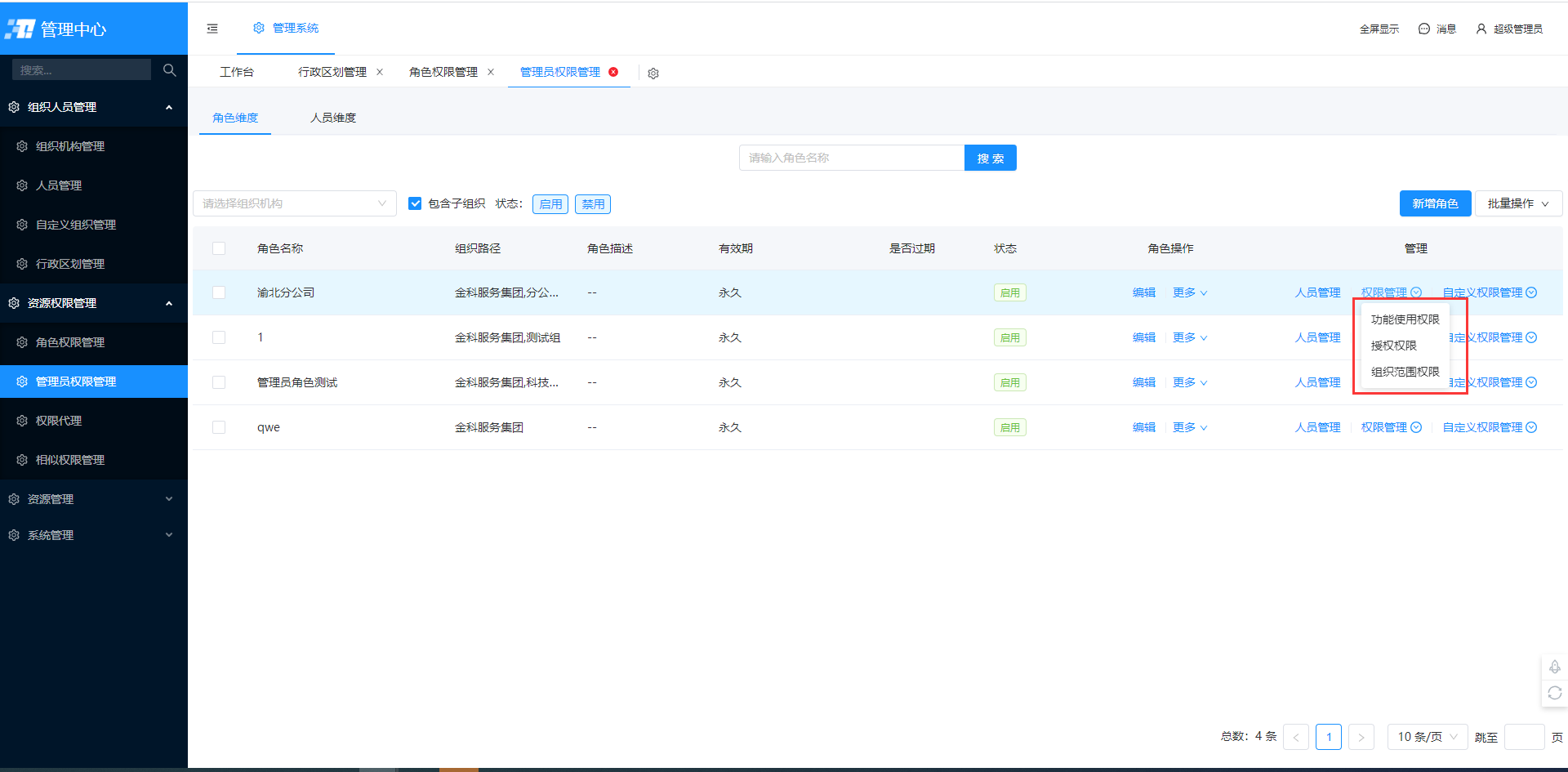The height and width of the screenshot is (772, 1568).
Task: Open the 10 条/页 page size dropdown
Action: pos(1428,737)
